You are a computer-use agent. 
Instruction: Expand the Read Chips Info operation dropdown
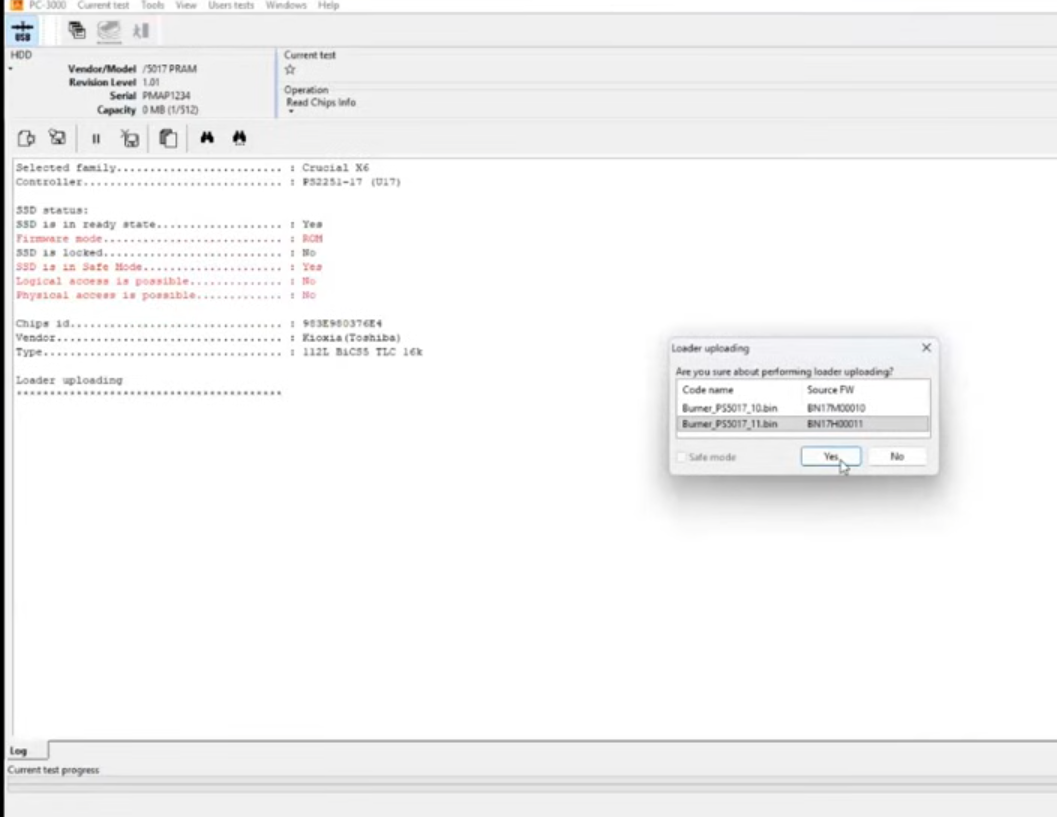290,111
